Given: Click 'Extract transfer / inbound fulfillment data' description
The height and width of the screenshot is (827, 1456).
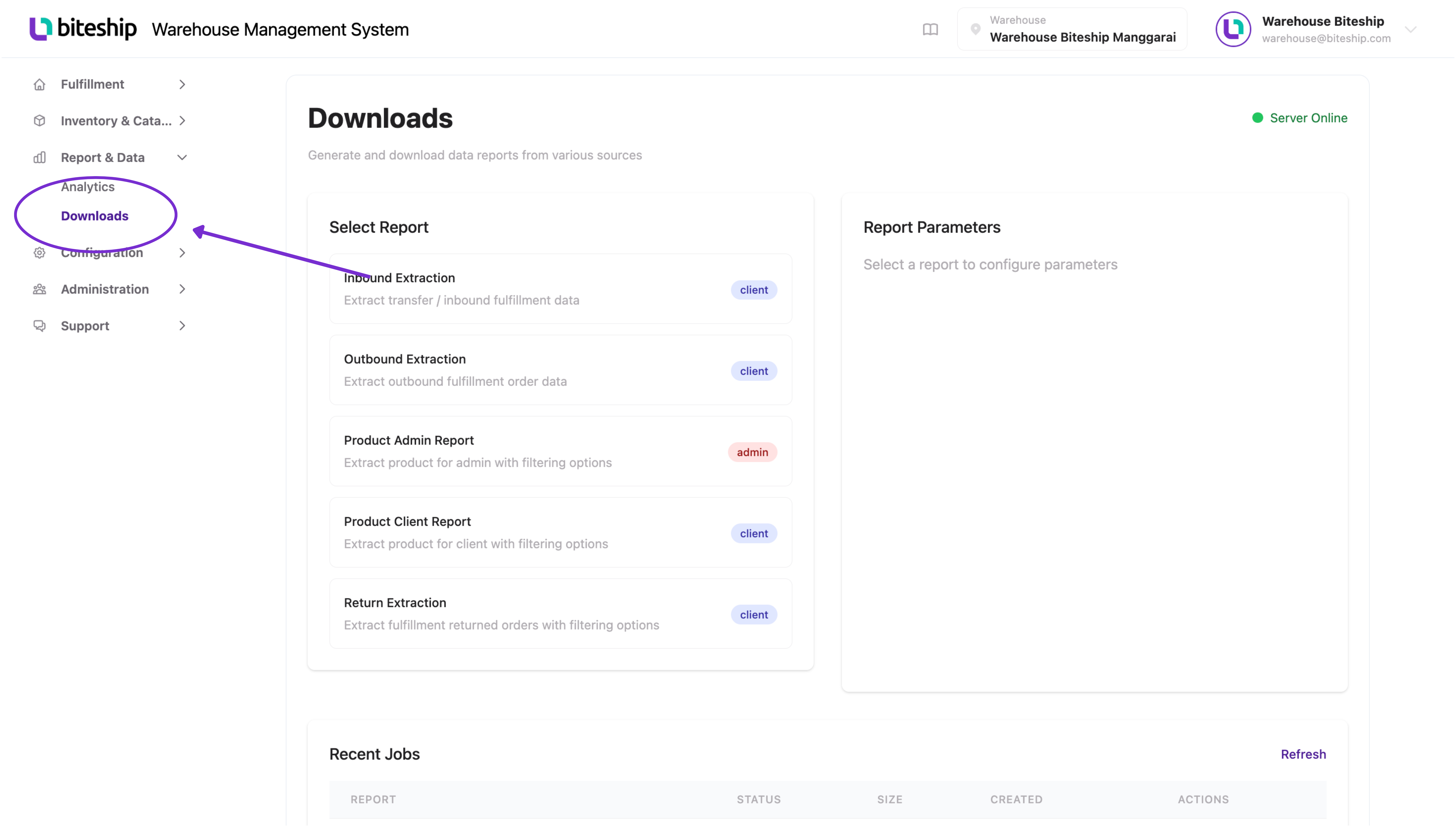Looking at the screenshot, I should point(462,300).
